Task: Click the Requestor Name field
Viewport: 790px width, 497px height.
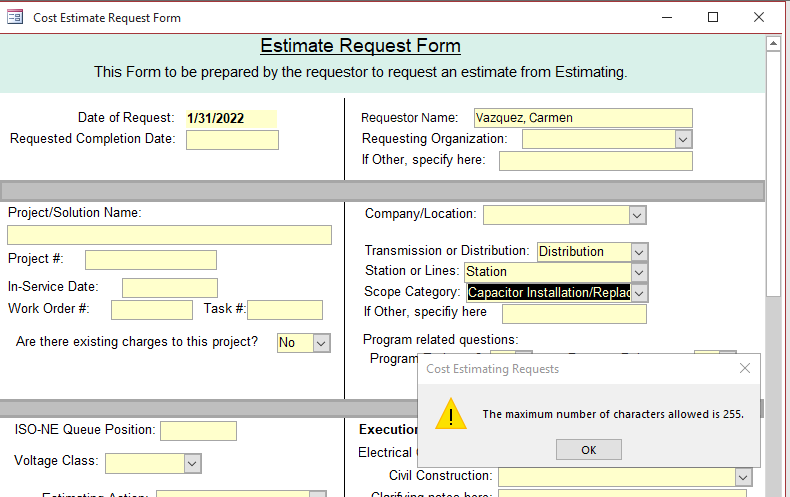Action: pos(582,118)
